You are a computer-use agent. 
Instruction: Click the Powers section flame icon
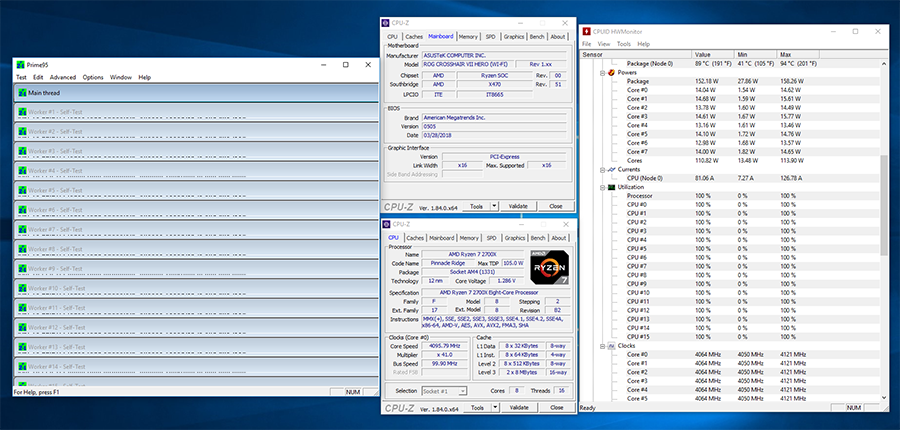(612, 72)
